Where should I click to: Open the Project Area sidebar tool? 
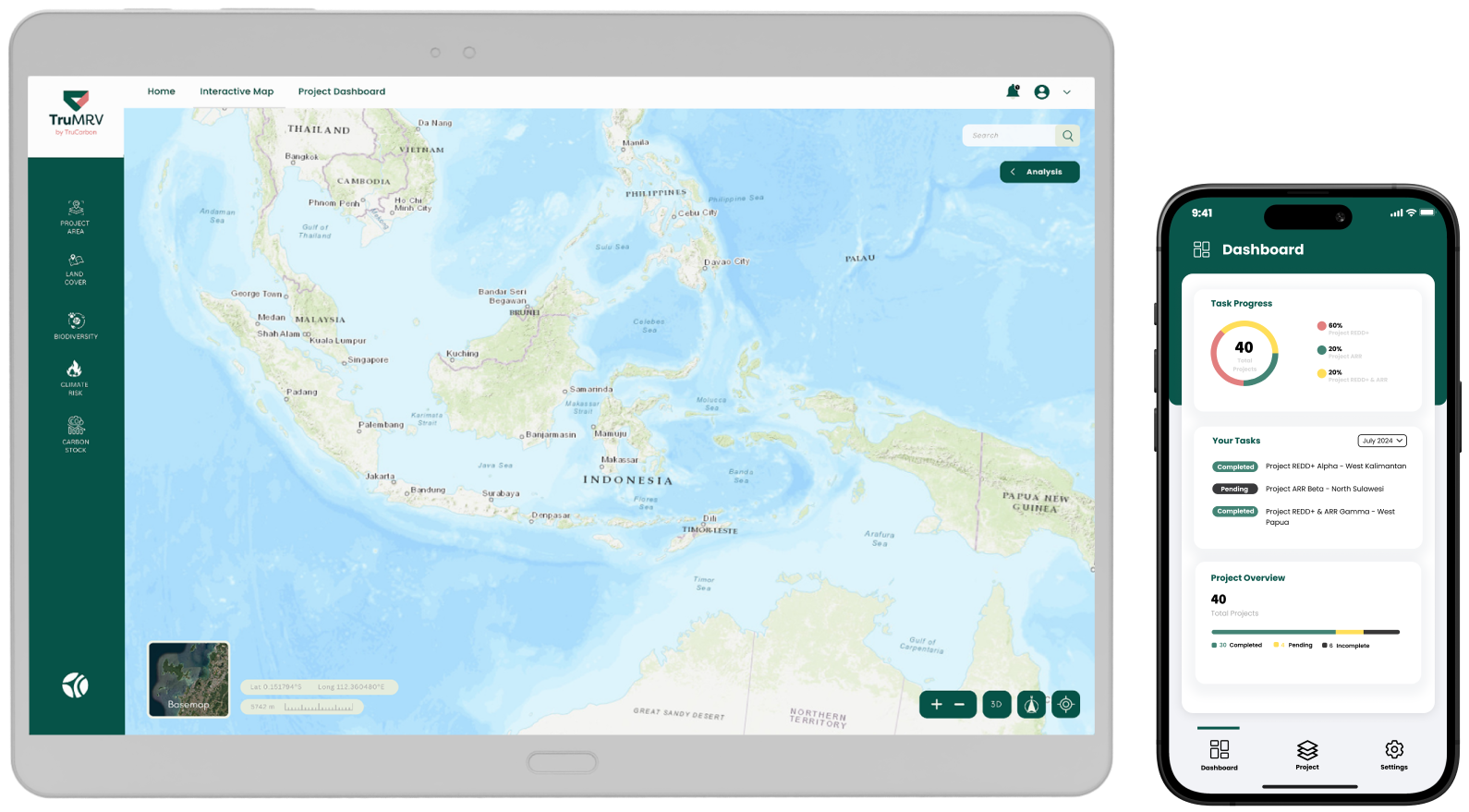76,209
